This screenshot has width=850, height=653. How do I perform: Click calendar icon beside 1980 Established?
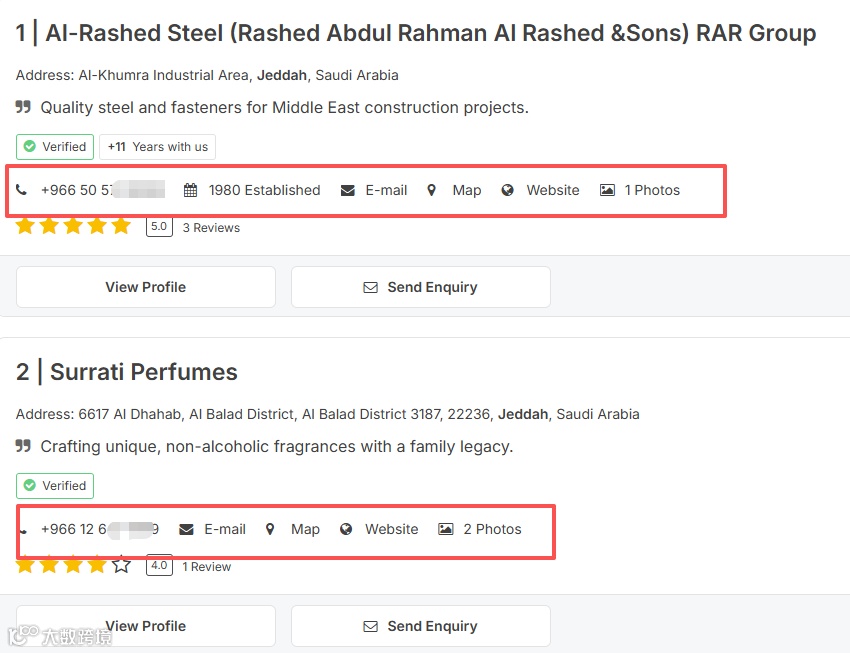[x=190, y=190]
